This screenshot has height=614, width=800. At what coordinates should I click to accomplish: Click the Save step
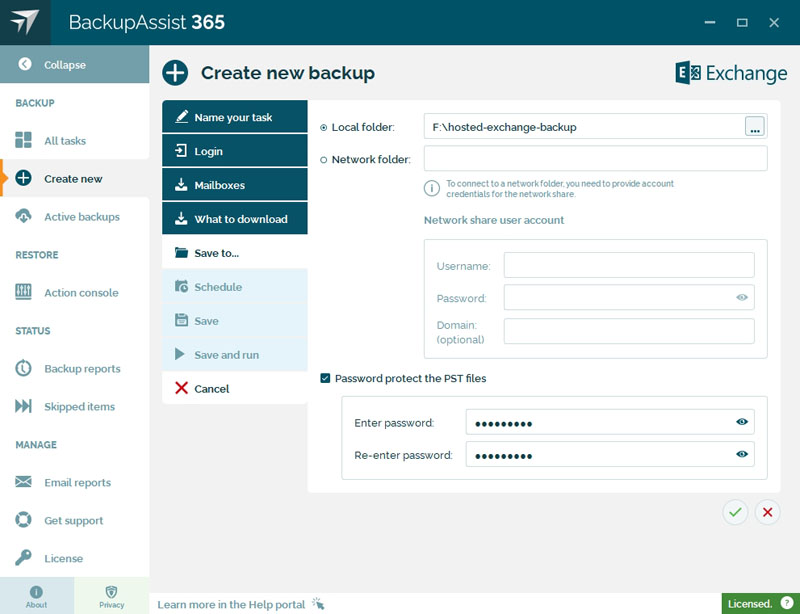(x=235, y=321)
